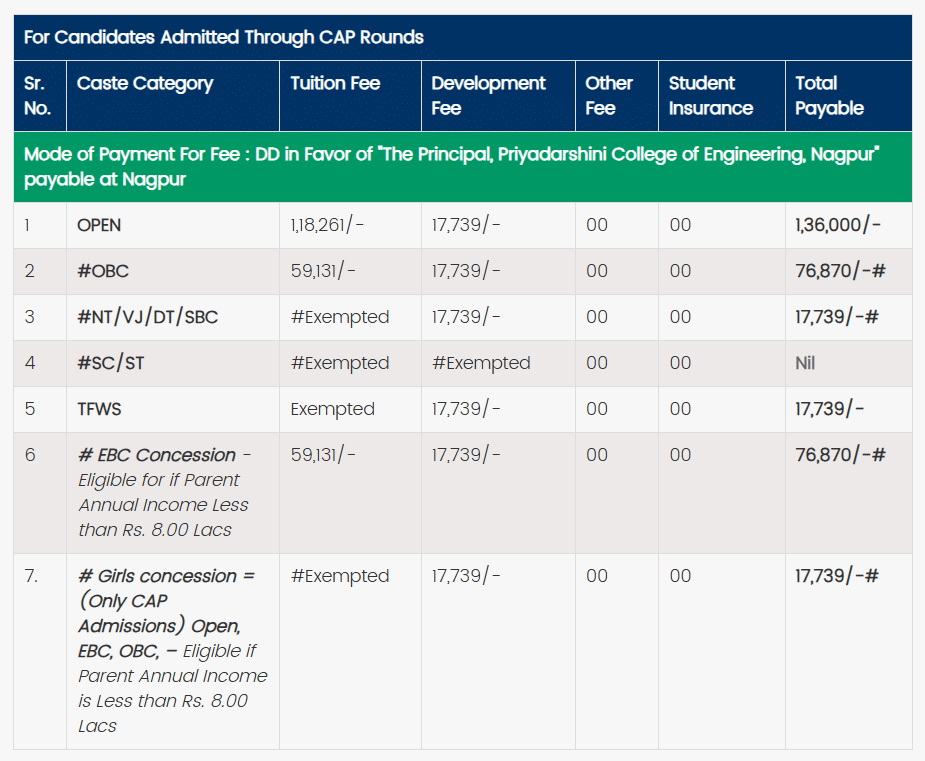Select the TFWS category cell
925x761 pixels.
pyautogui.click(x=101, y=409)
